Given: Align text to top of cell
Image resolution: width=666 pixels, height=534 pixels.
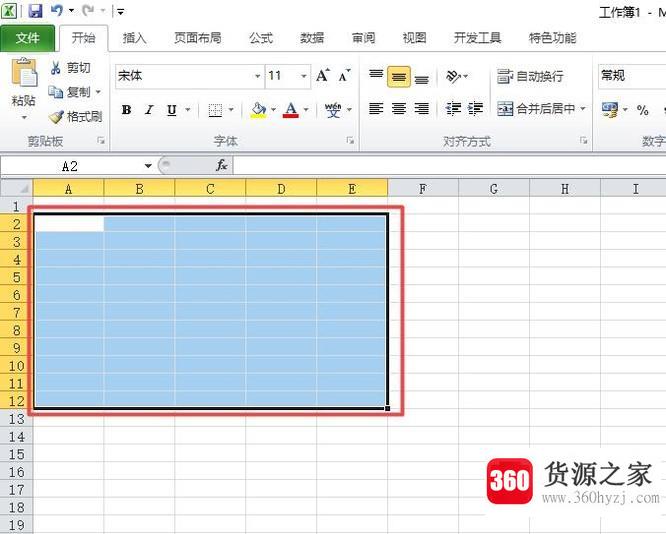Looking at the screenshot, I should pos(376,76).
